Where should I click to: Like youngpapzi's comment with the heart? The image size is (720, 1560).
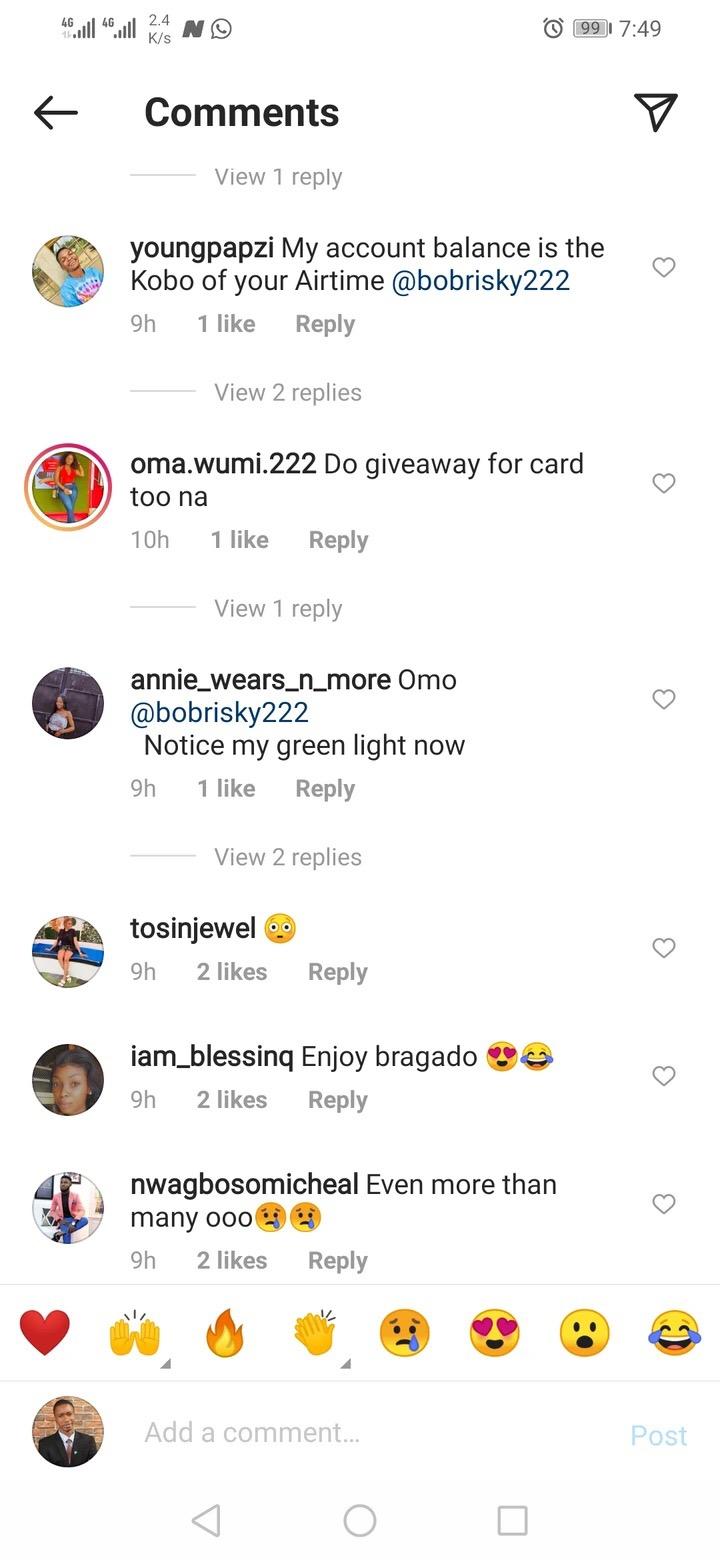tap(664, 267)
